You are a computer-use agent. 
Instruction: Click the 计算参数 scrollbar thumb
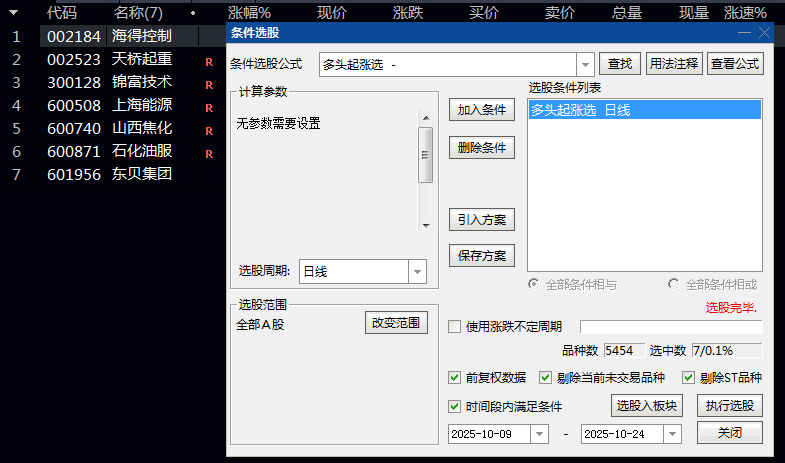coord(426,155)
